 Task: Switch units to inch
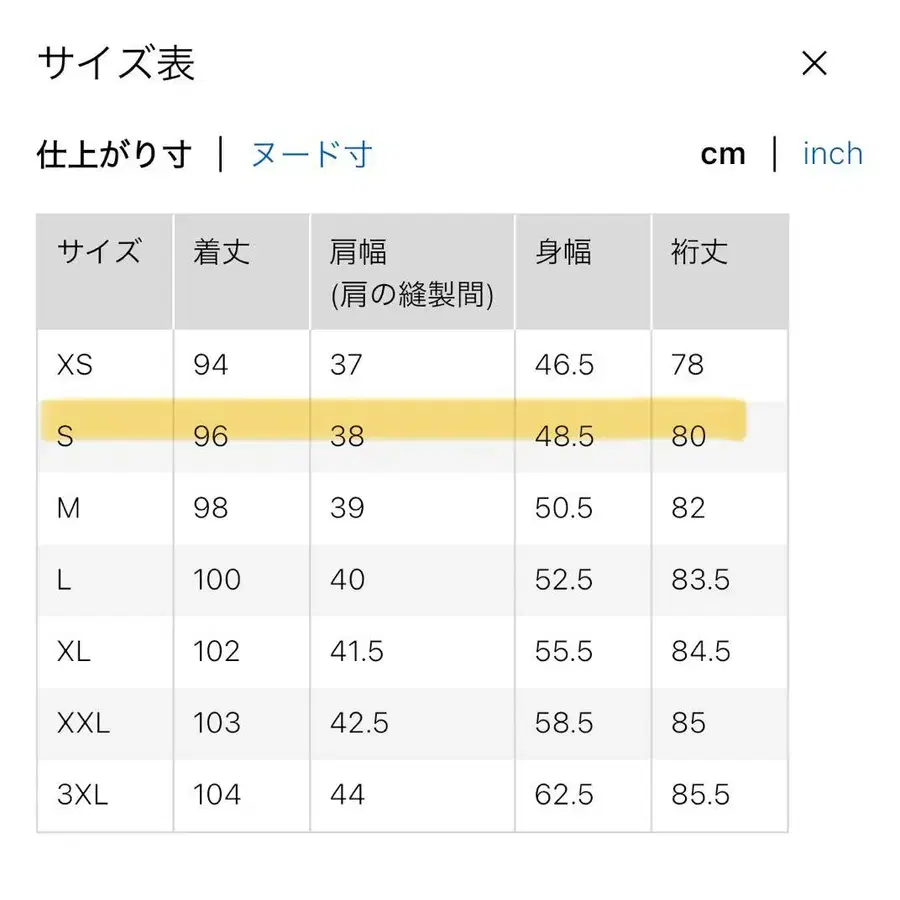tap(833, 153)
